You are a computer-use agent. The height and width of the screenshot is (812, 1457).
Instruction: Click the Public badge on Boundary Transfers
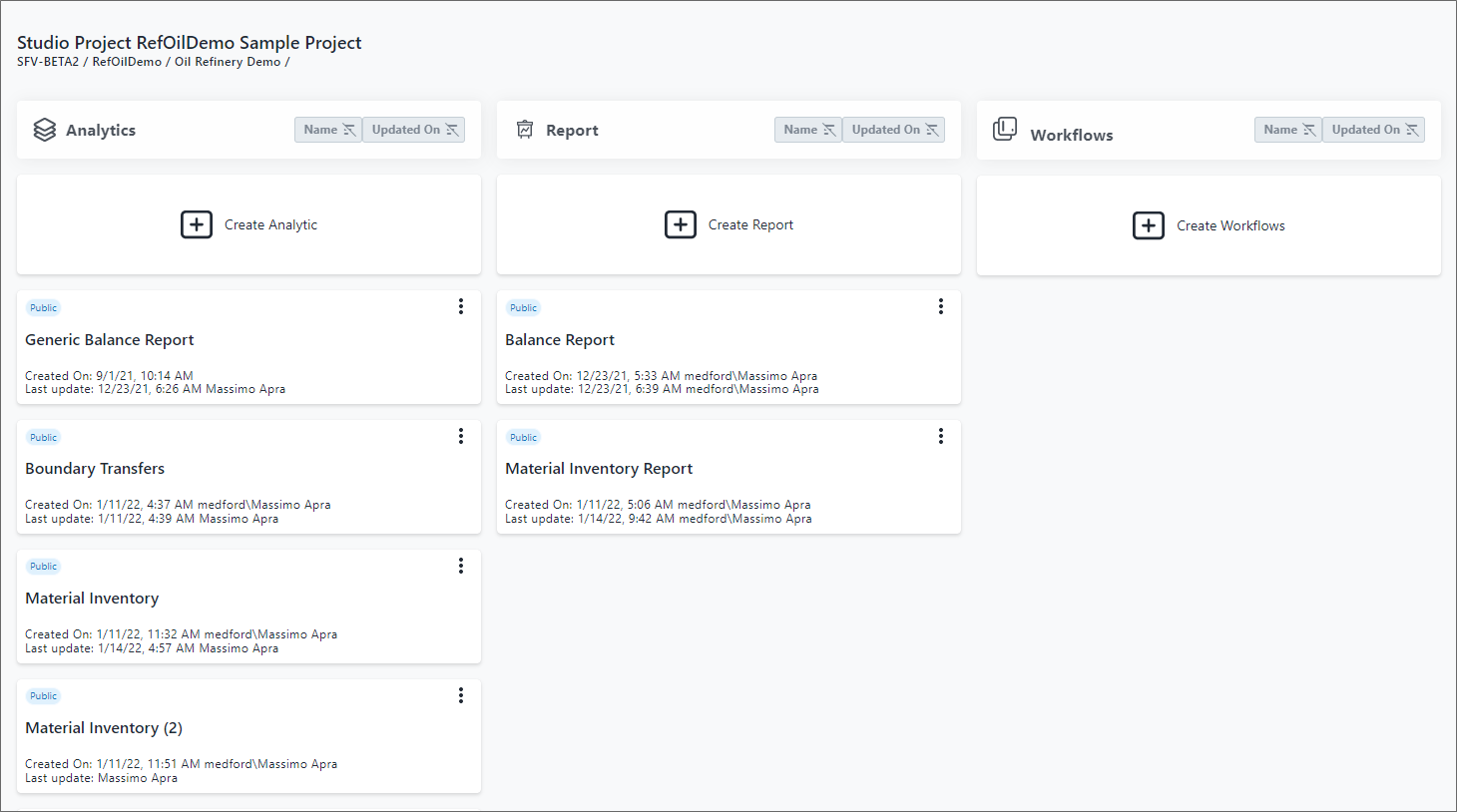coord(44,437)
